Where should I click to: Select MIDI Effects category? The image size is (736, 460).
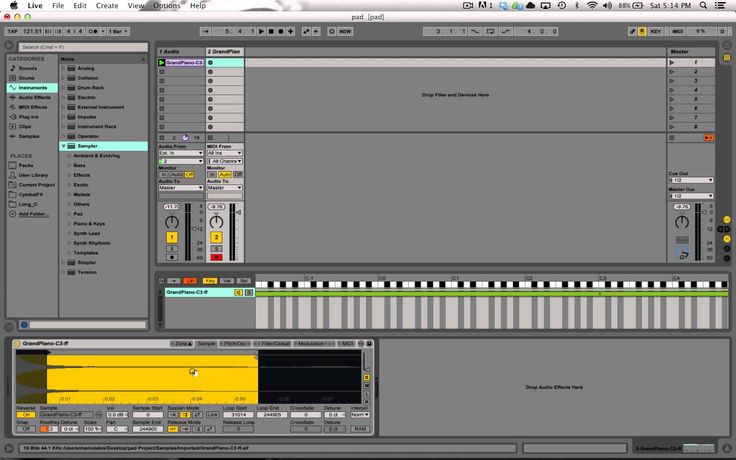tap(33, 107)
